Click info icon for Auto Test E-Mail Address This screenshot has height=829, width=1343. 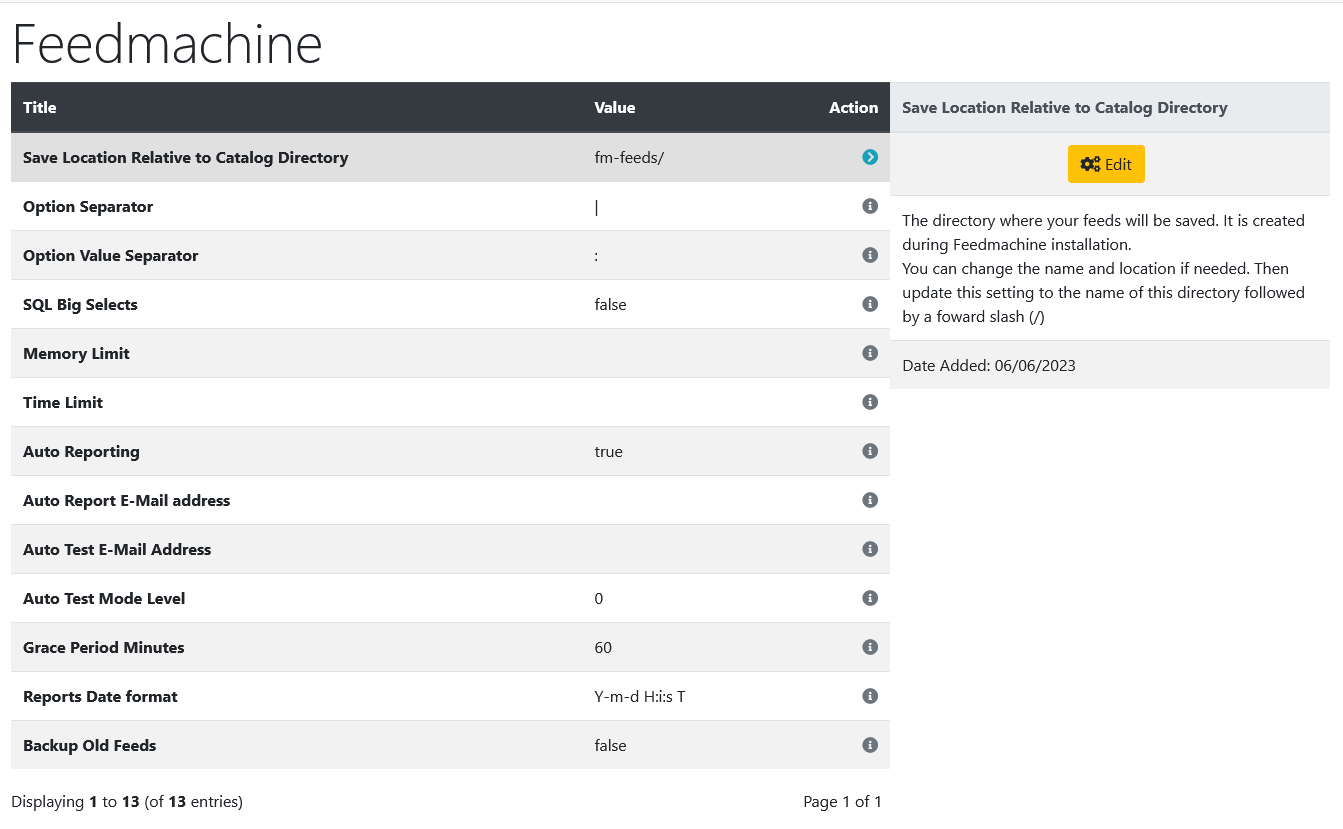tap(870, 549)
